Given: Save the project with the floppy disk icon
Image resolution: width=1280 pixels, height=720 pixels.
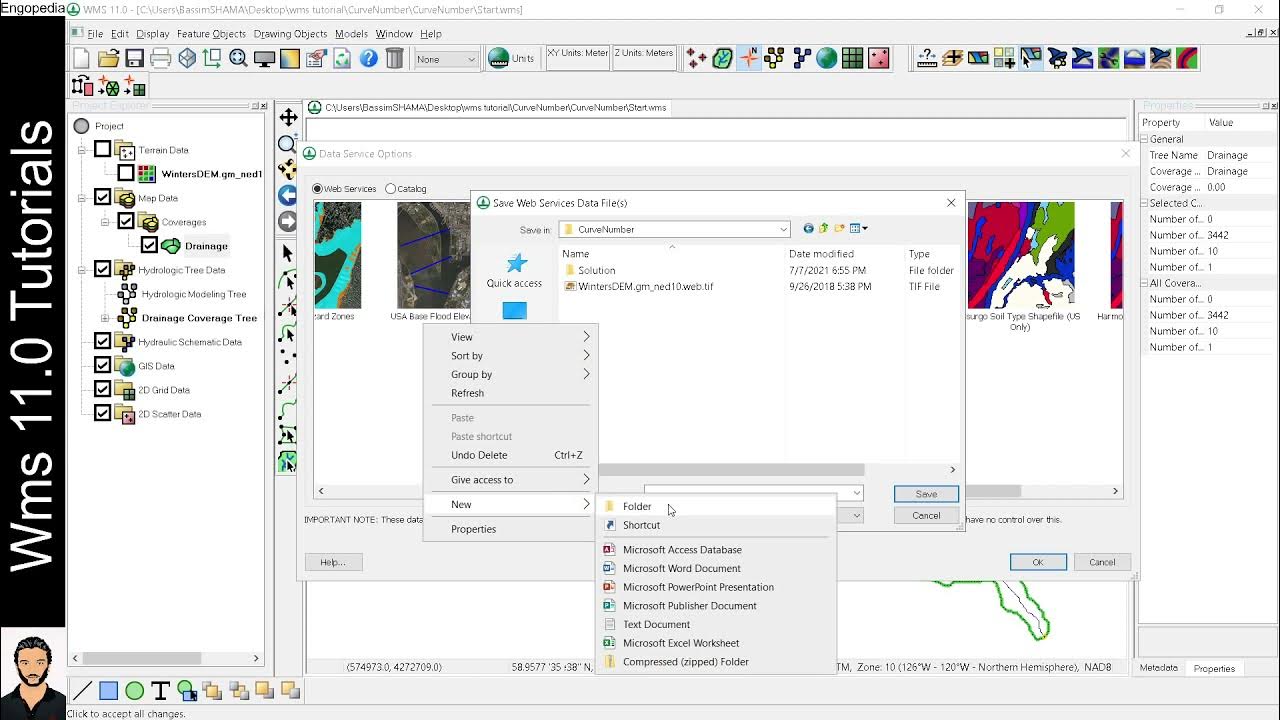Looking at the screenshot, I should click(134, 59).
